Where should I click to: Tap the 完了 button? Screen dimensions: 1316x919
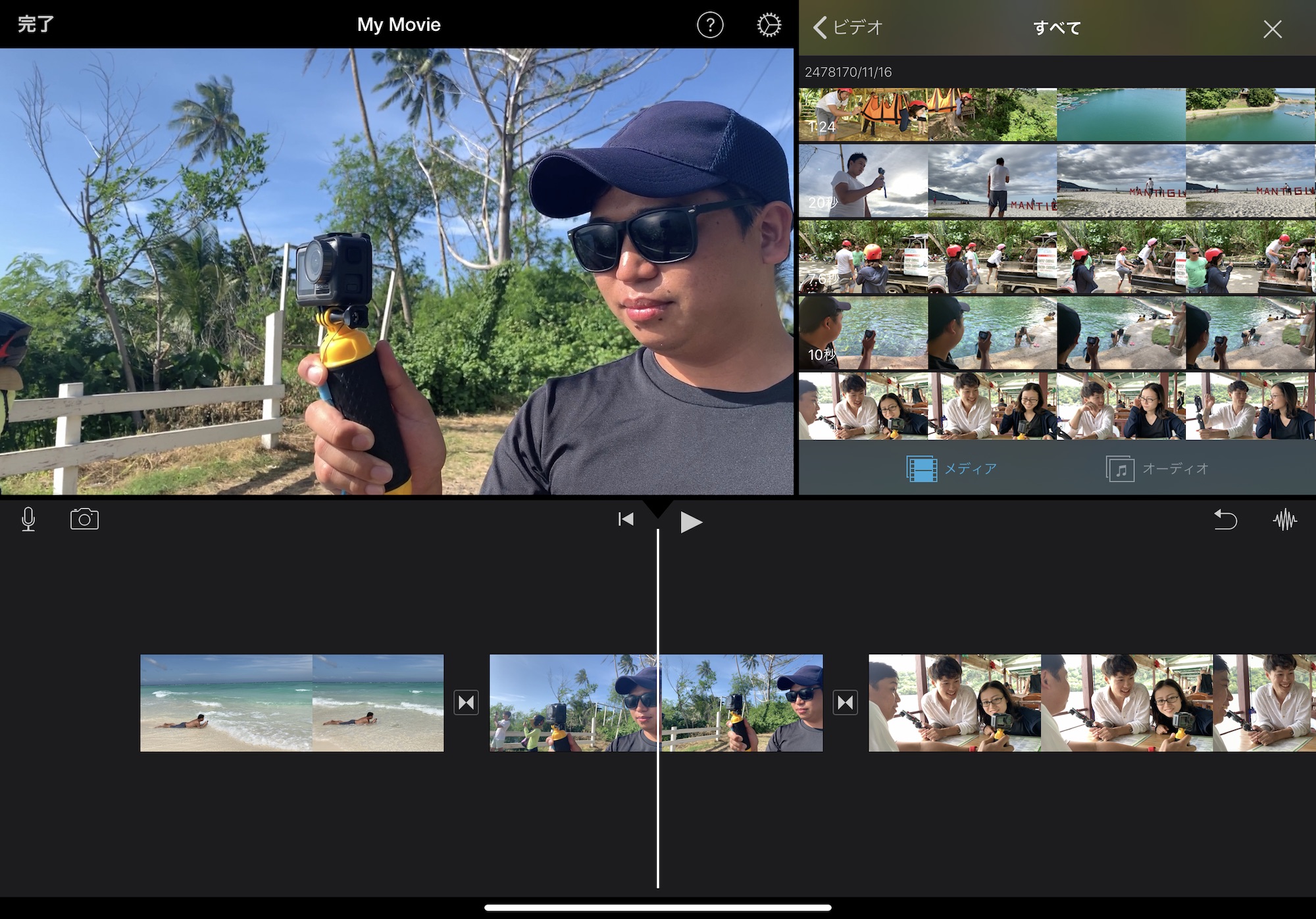pos(36,25)
